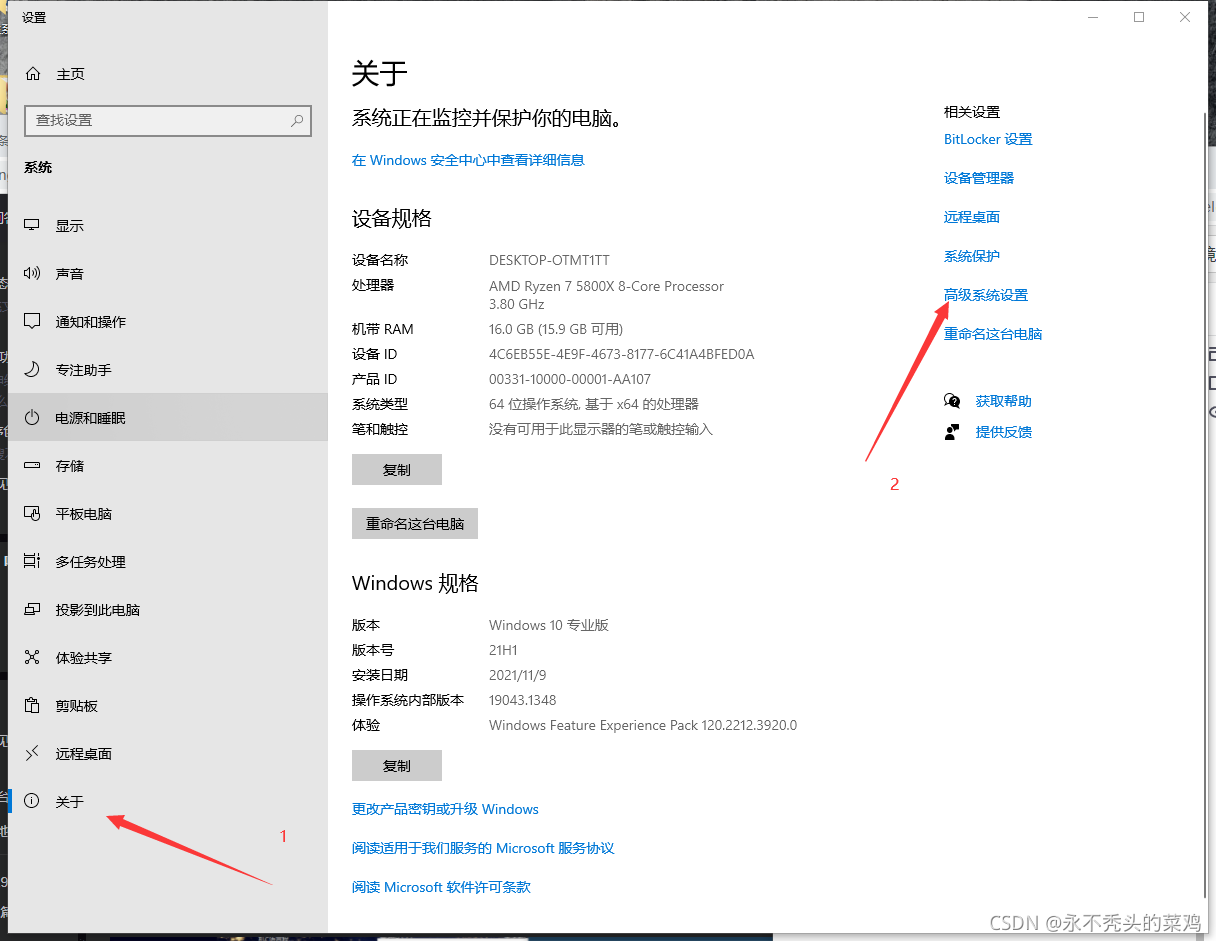Click install date 2021/11/9
1216x941 pixels.
coord(518,675)
